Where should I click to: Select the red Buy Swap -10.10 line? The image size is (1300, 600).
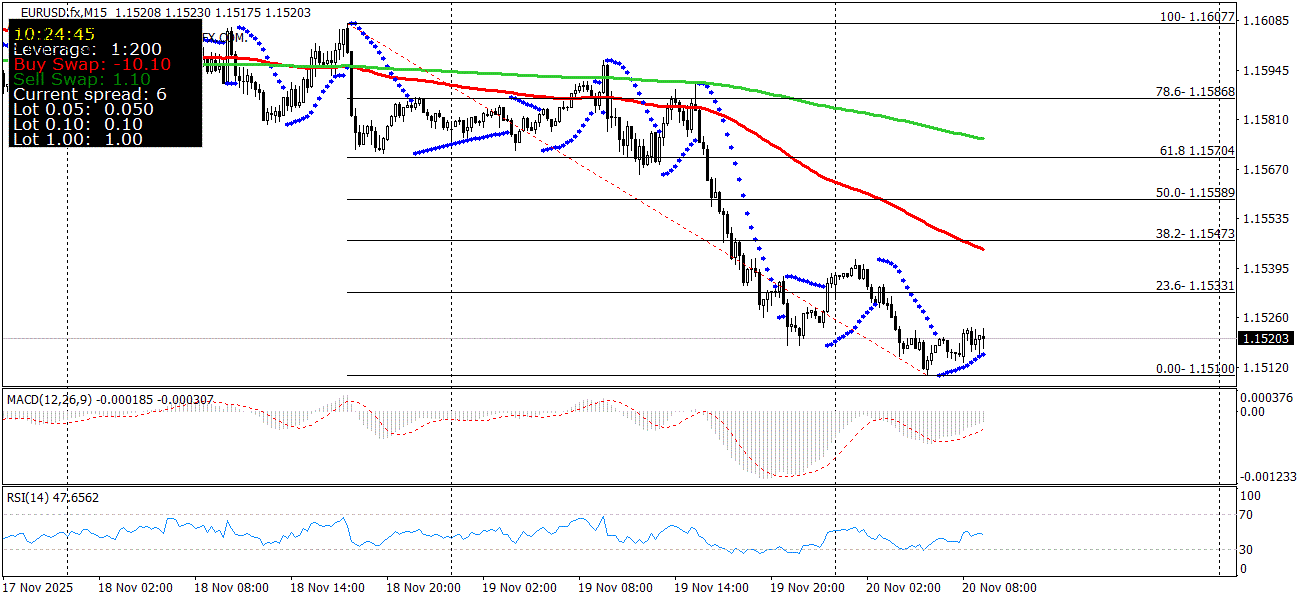tap(92, 64)
